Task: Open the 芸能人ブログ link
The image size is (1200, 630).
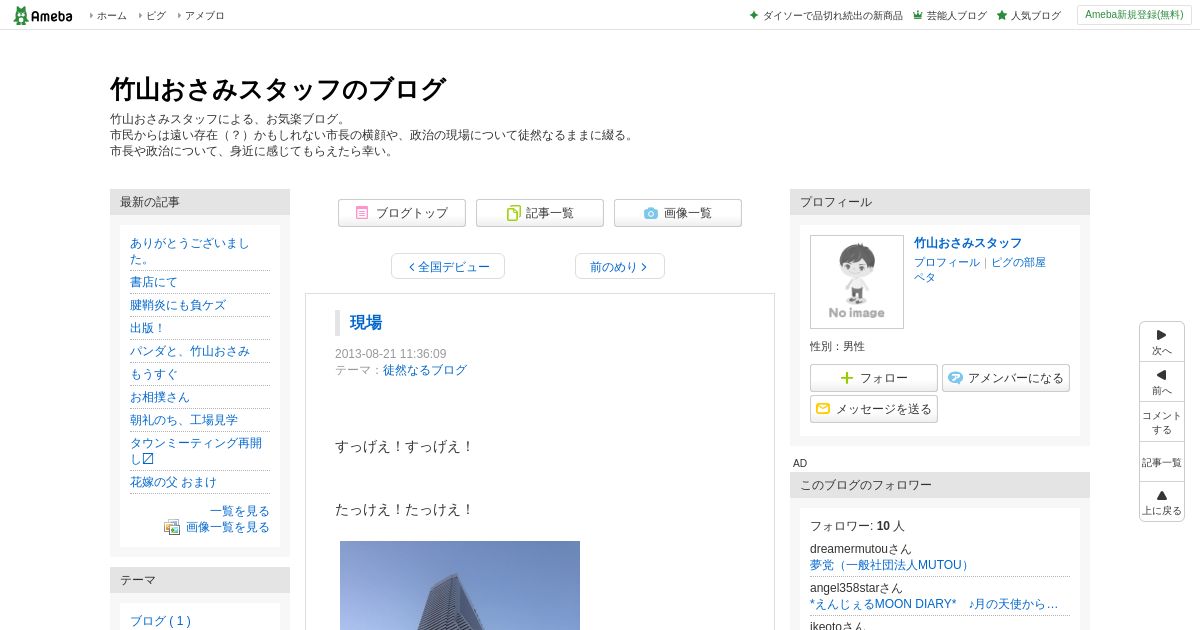Action: (x=956, y=16)
